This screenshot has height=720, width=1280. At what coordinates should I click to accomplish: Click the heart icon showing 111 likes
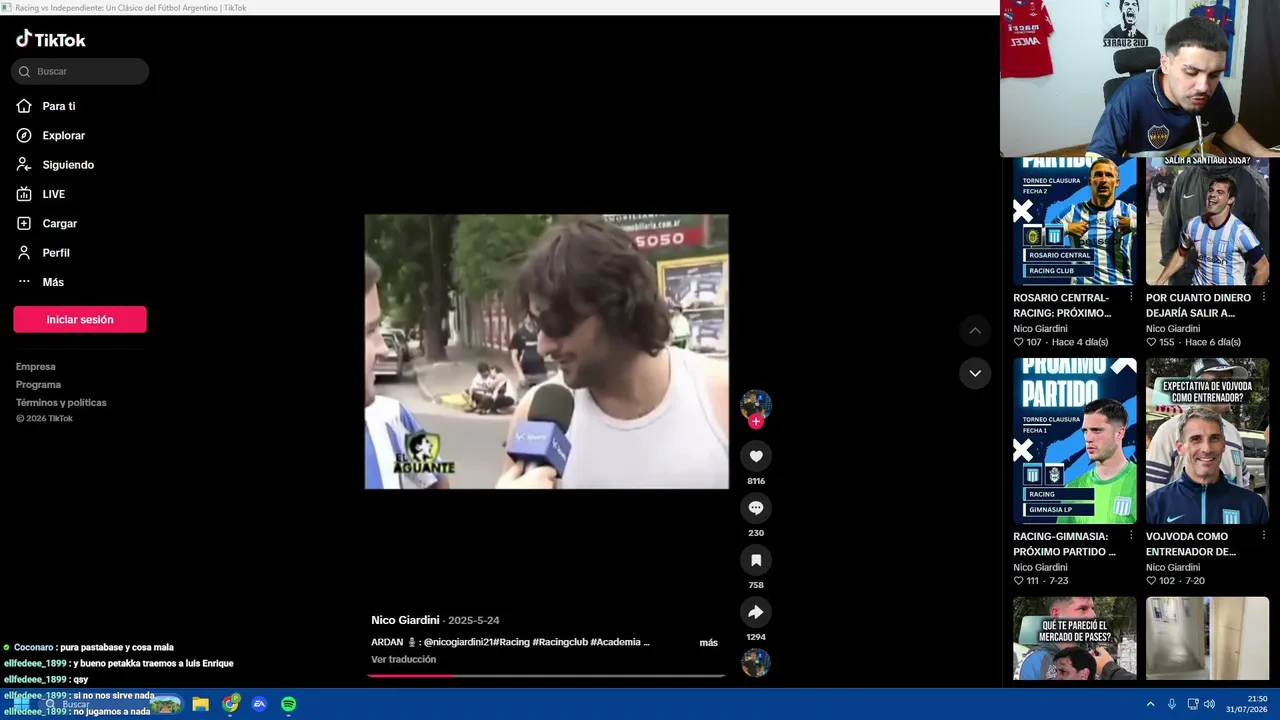1019,581
